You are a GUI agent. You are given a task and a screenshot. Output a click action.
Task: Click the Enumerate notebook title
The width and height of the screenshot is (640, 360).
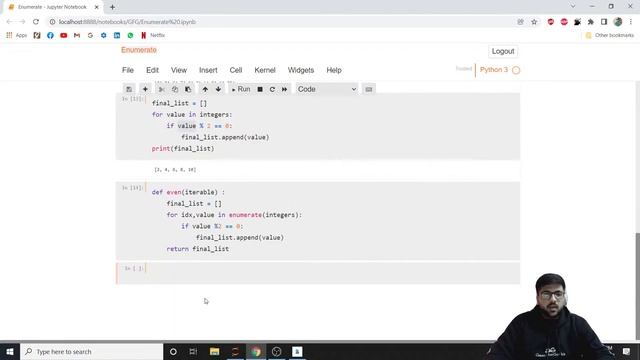point(139,50)
